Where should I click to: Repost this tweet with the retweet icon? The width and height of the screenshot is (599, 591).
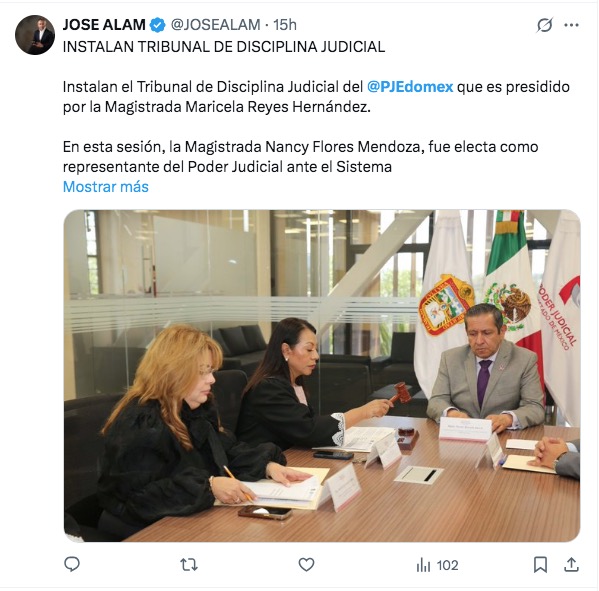189,565
